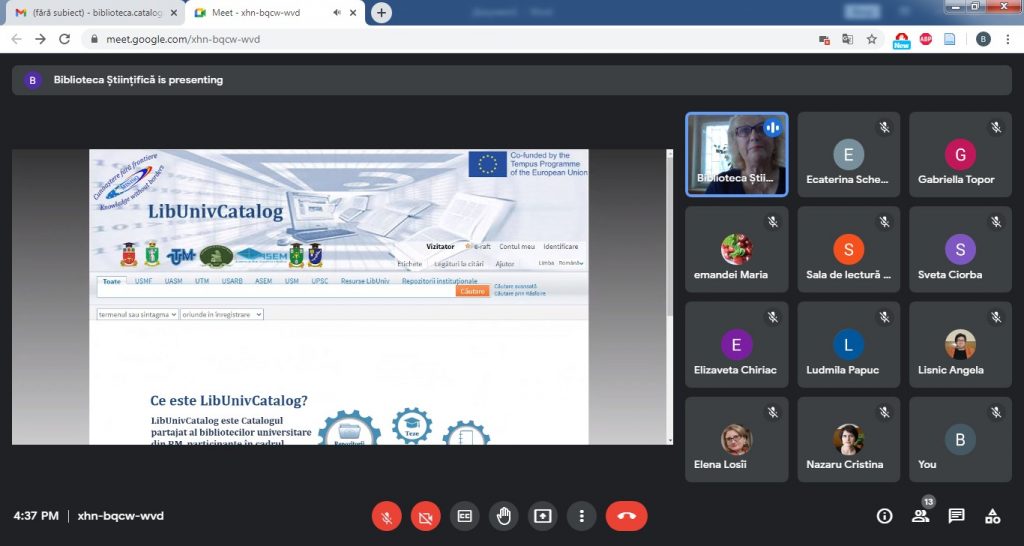
Task: Open Chrome profile B avatar
Action: point(984,39)
